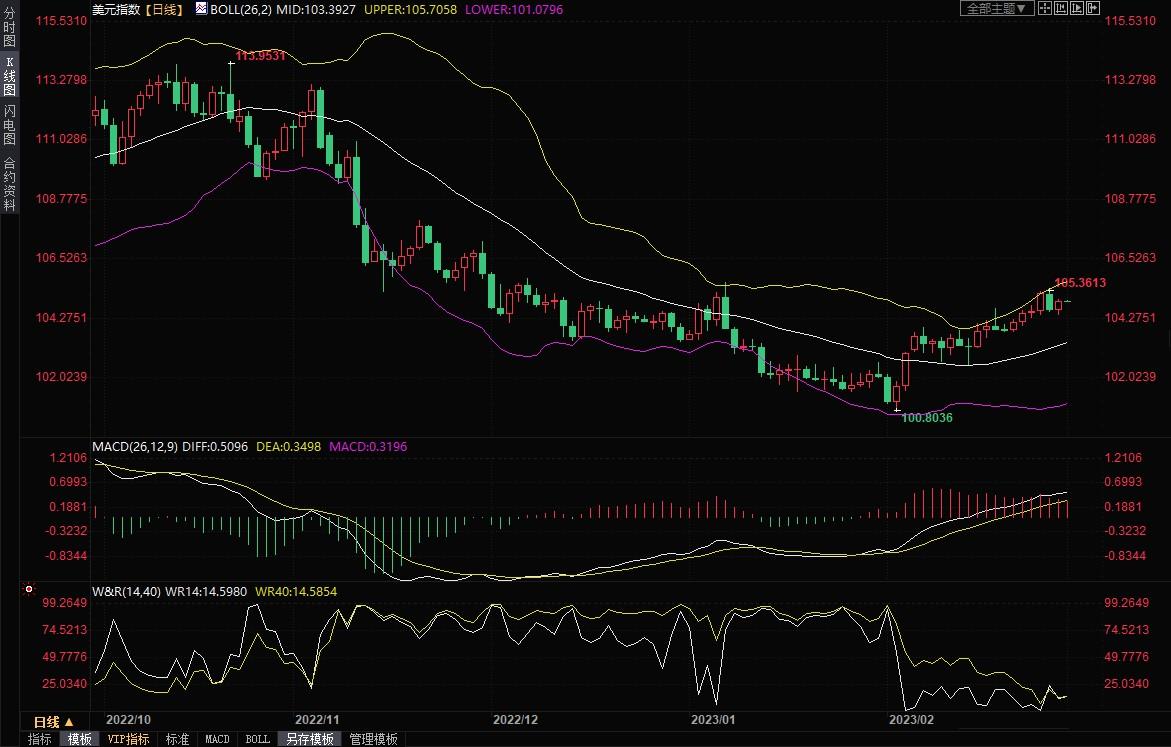
Task: Open the 闪电图 sidebar tab
Action: click(9, 125)
